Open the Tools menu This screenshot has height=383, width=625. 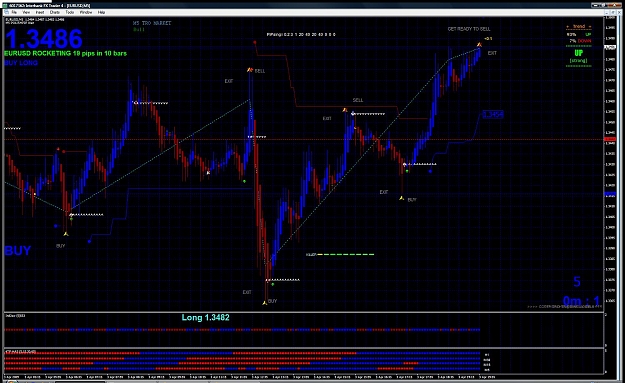click(x=70, y=12)
